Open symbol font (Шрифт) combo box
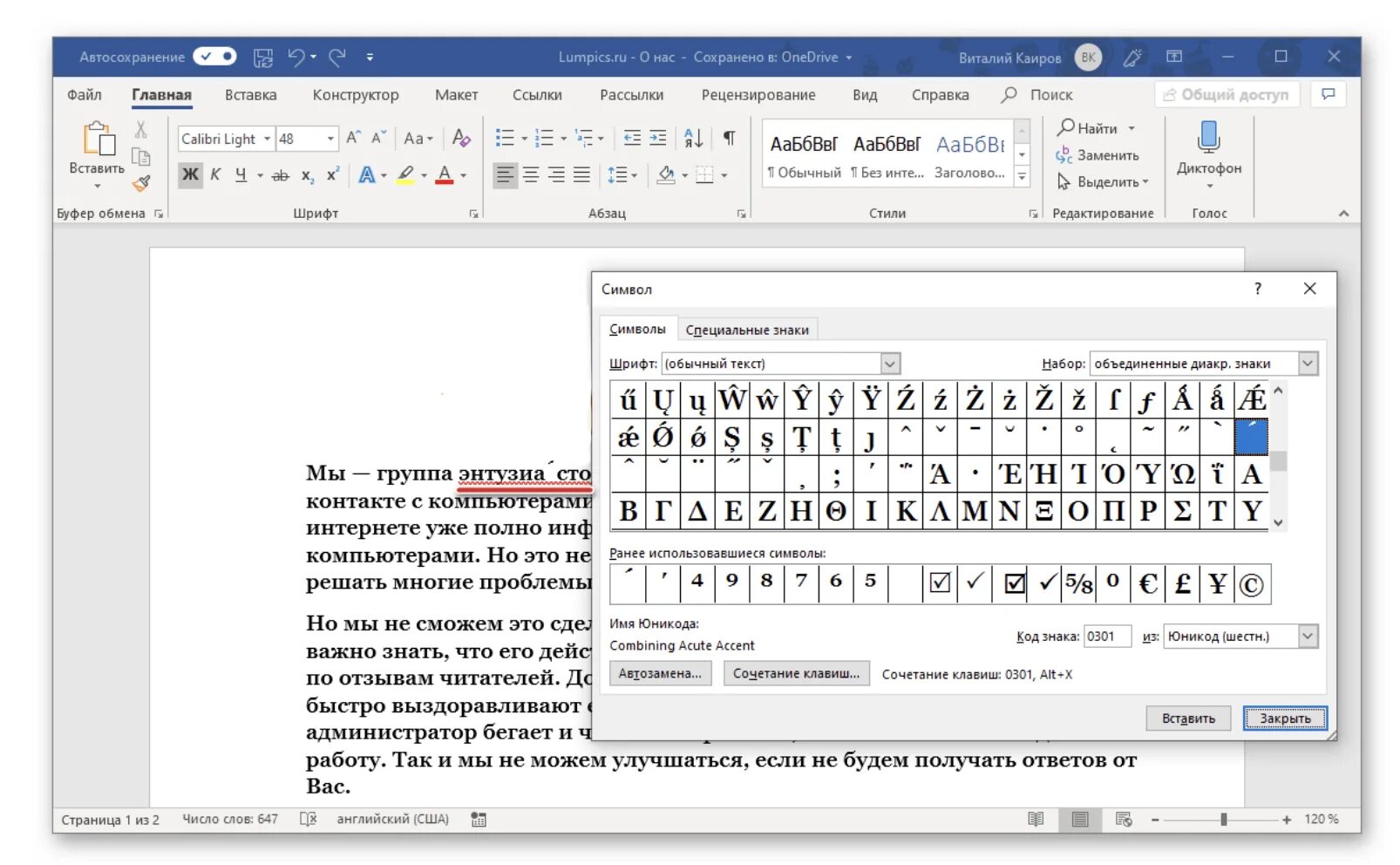1400x865 pixels. [x=780, y=364]
